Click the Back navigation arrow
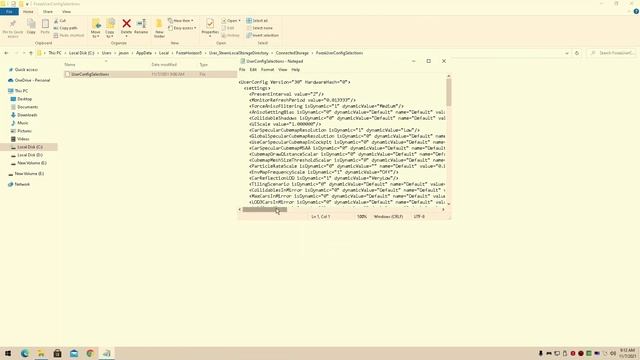This screenshot has height=360, width=640. 6,53
